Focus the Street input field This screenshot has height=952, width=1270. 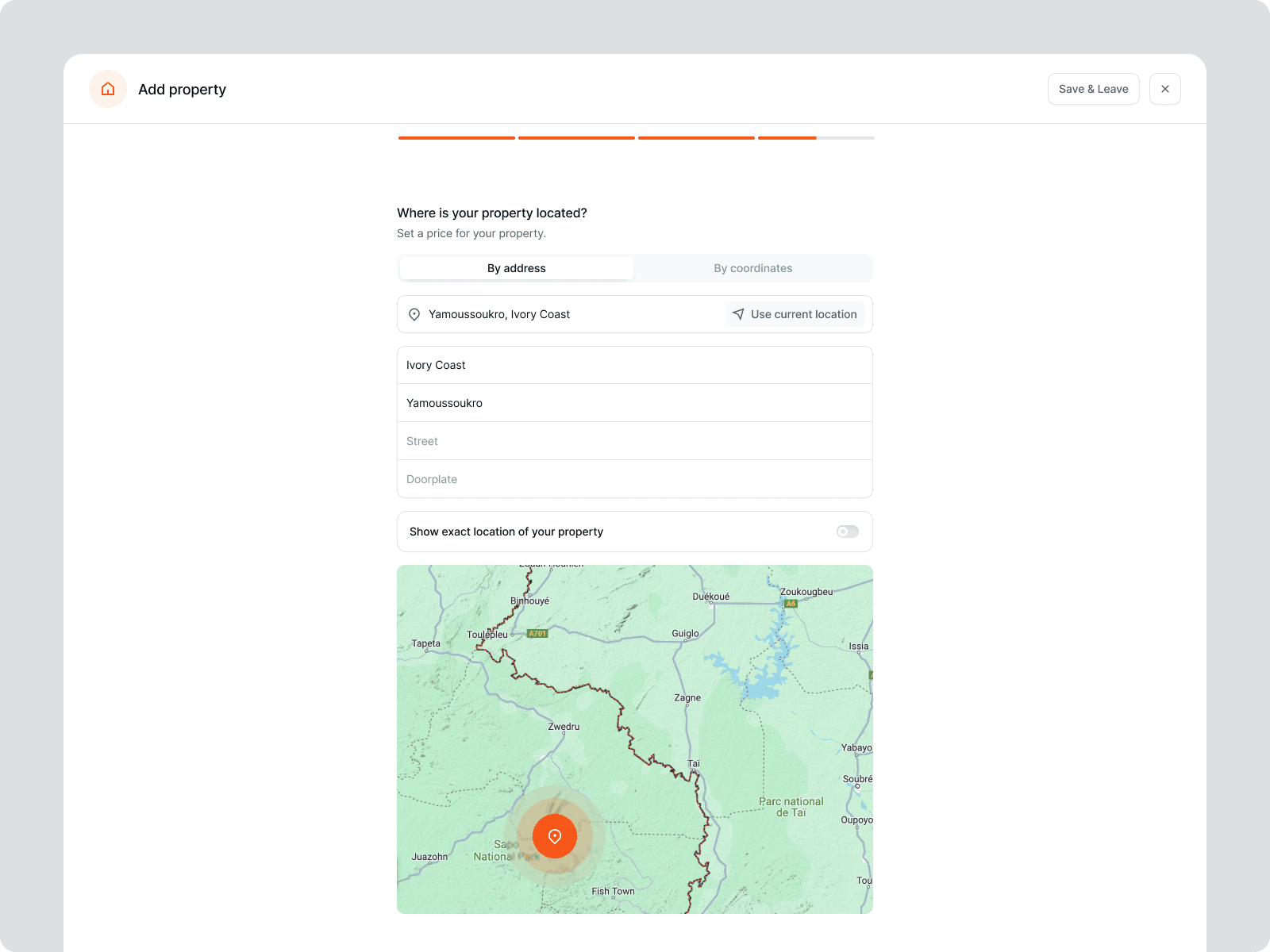635,441
